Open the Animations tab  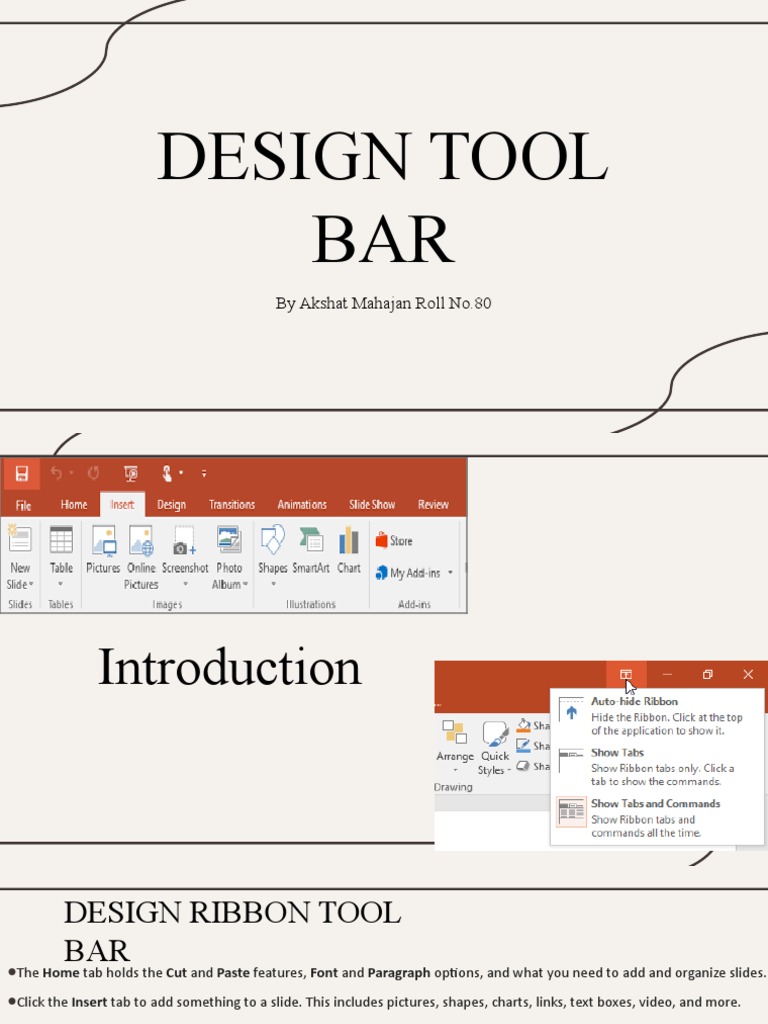302,505
